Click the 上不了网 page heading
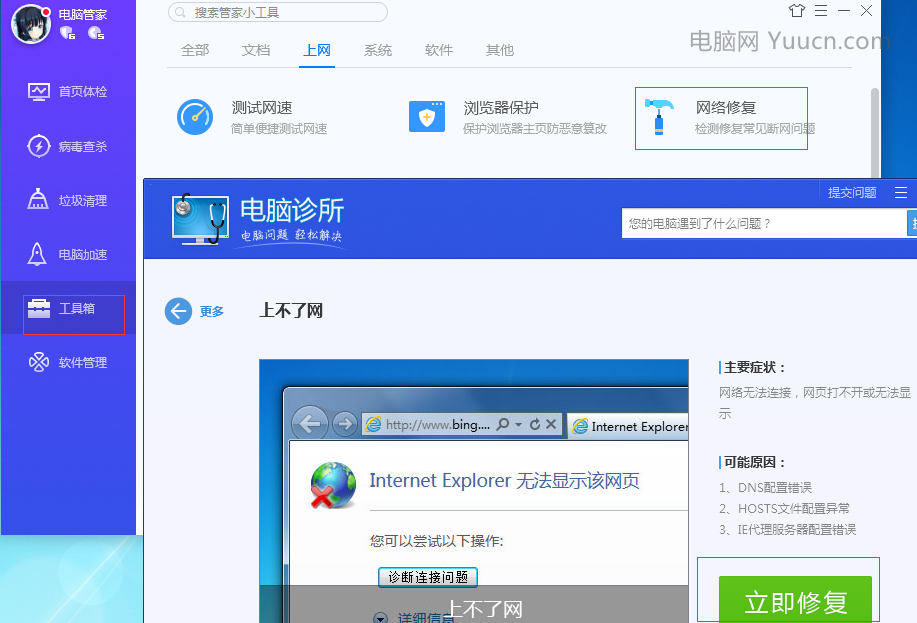 pos(291,310)
